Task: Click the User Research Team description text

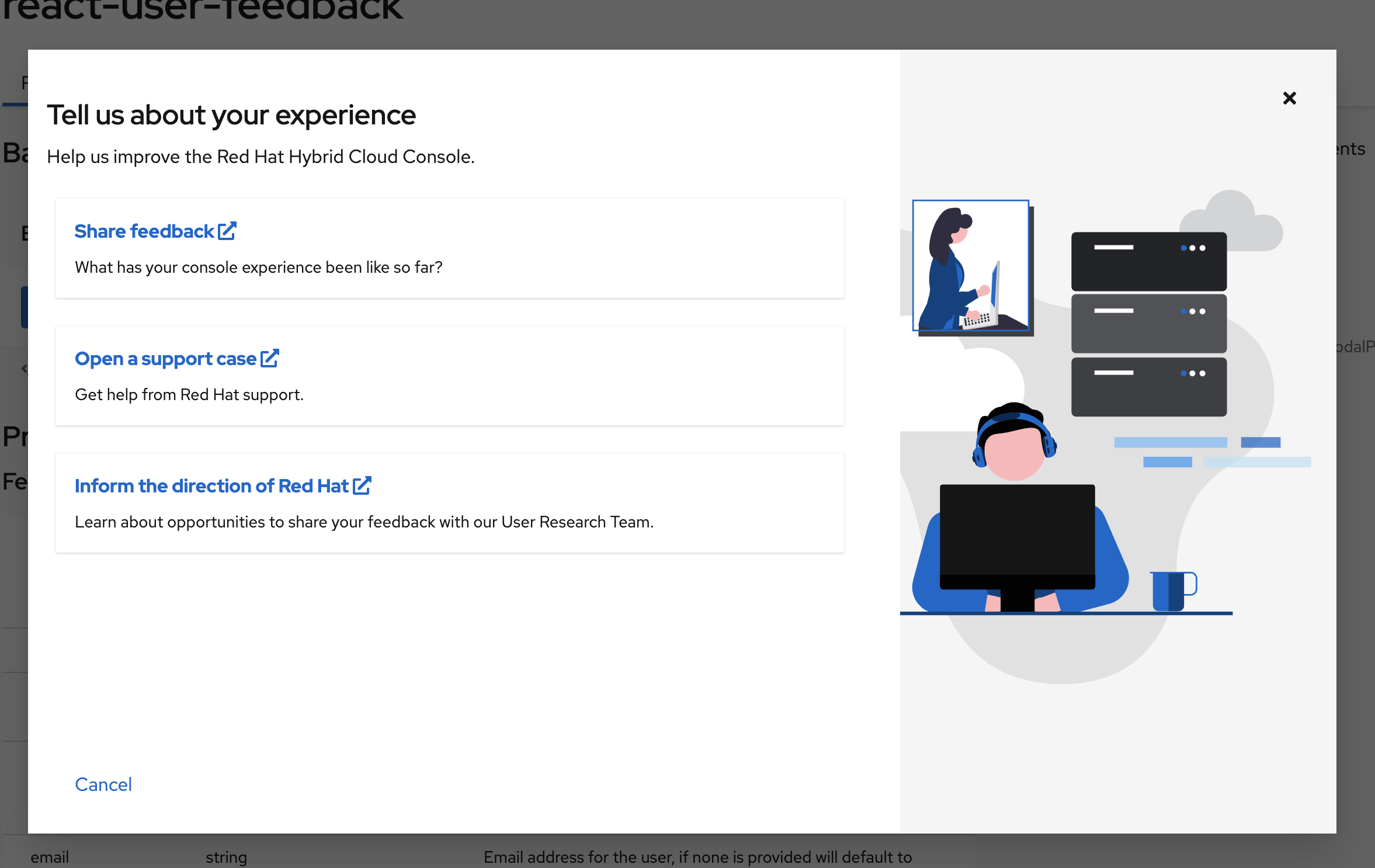Action: 364,522
